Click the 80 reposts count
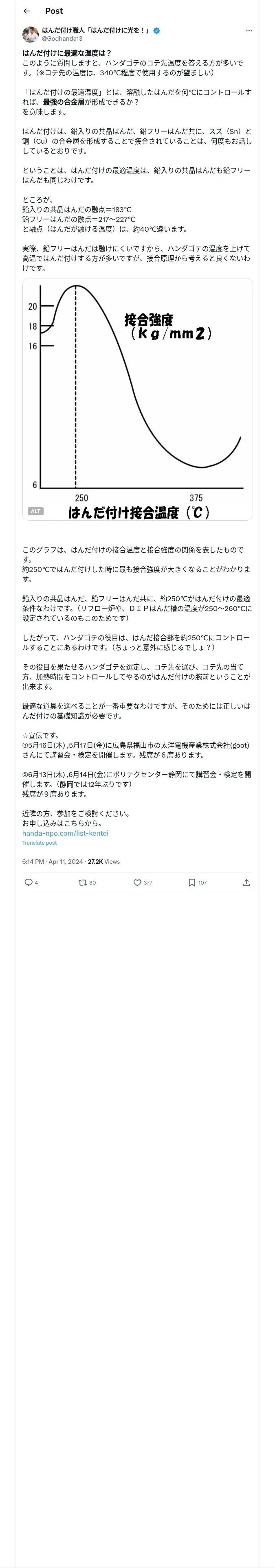The height and width of the screenshot is (1568, 275). tap(92, 883)
